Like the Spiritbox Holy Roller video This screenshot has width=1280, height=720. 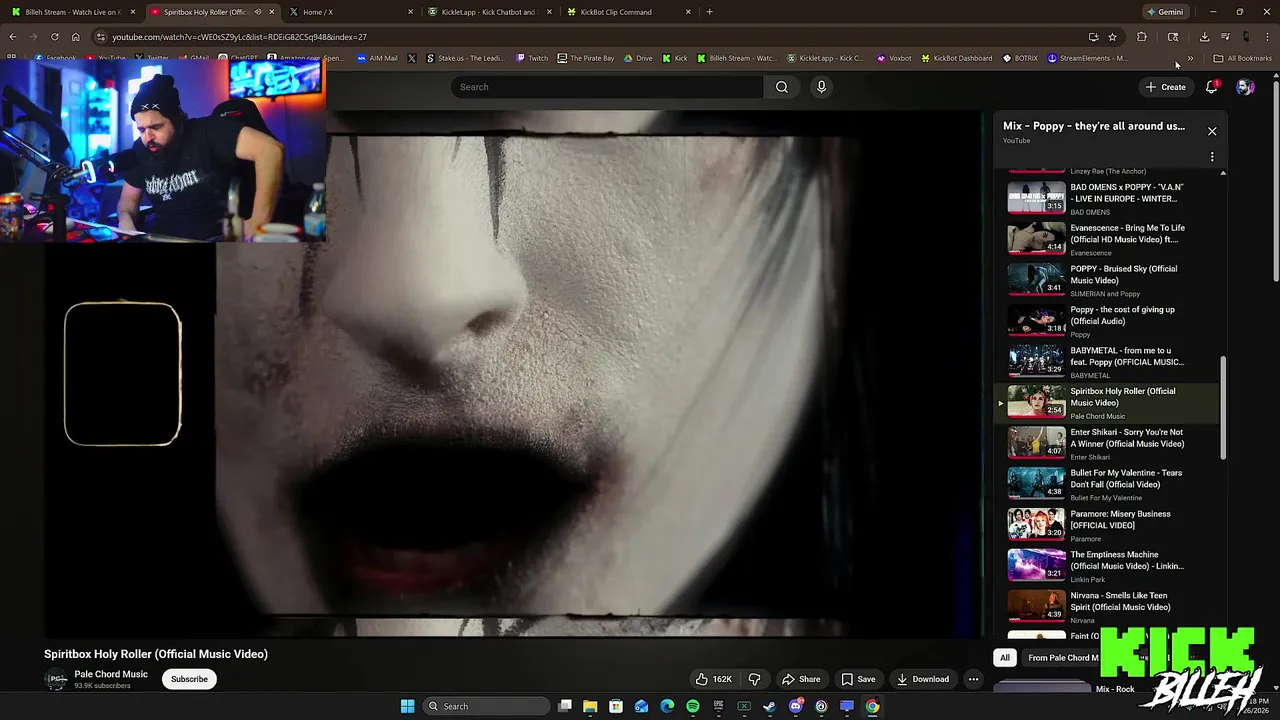pos(714,679)
